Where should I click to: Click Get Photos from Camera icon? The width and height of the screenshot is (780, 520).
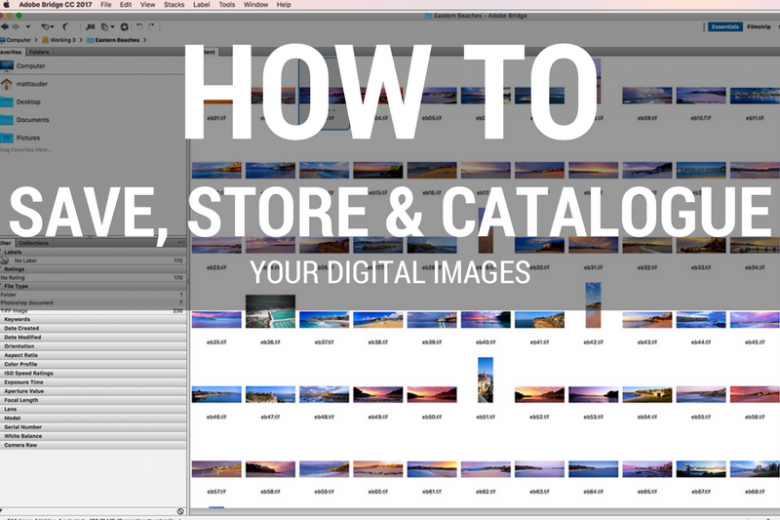[91, 27]
